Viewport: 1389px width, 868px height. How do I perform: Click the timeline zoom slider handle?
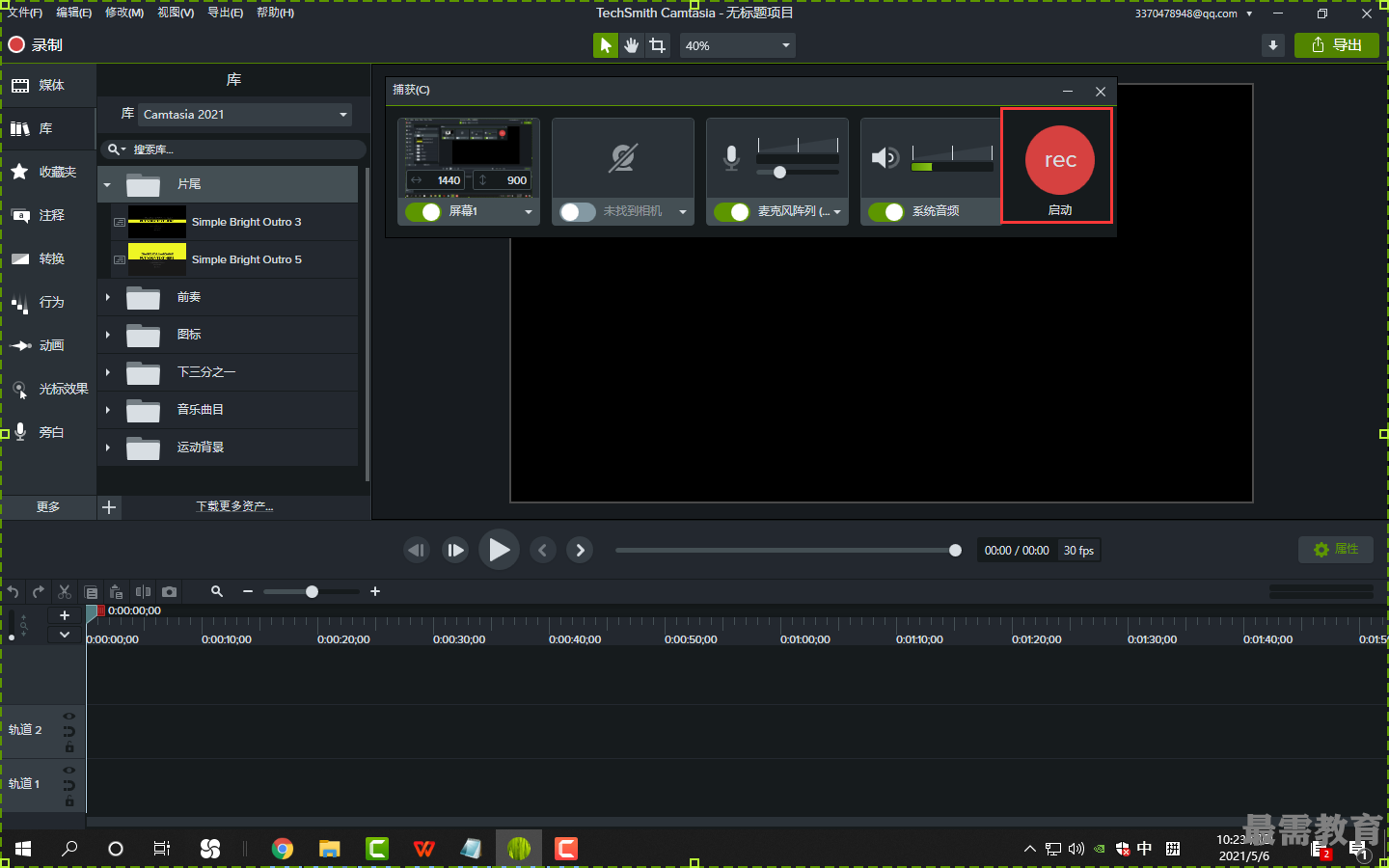coord(312,591)
